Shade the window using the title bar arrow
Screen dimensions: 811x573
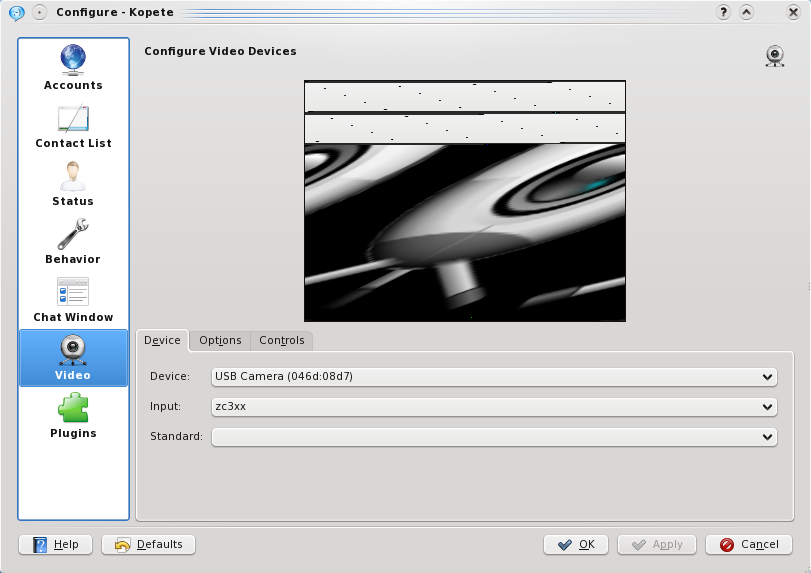[x=746, y=12]
